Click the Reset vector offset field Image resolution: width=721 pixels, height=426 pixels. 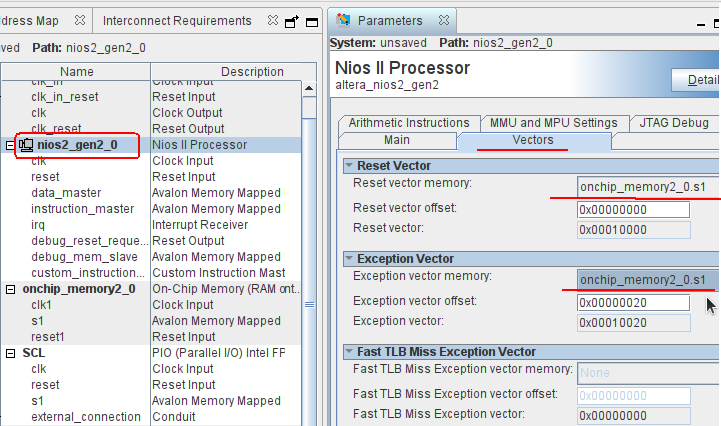(x=633, y=210)
